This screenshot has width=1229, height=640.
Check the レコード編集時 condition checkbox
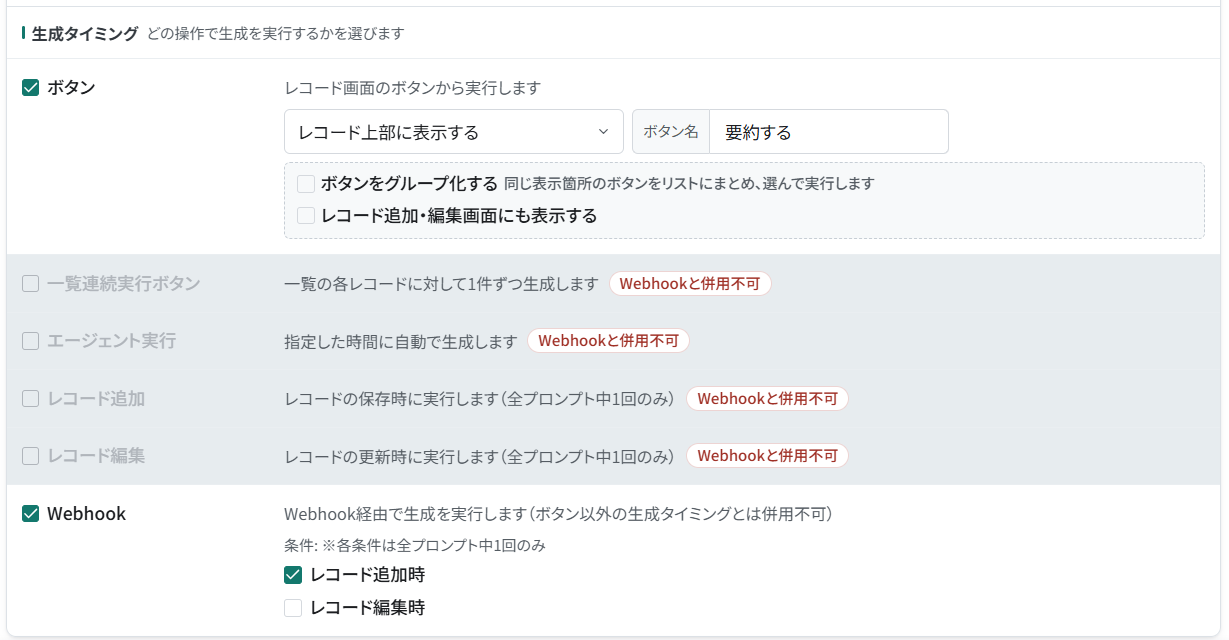(x=293, y=607)
